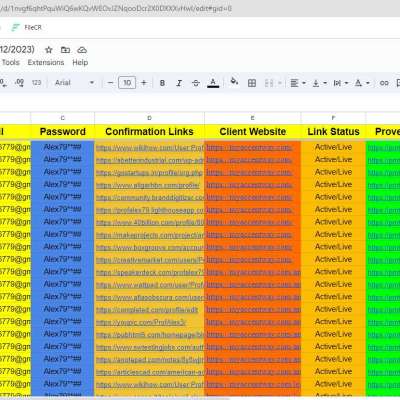Increase font size with plus button
Image resolution: width=400 pixels, height=400 pixels.
(x=144, y=83)
